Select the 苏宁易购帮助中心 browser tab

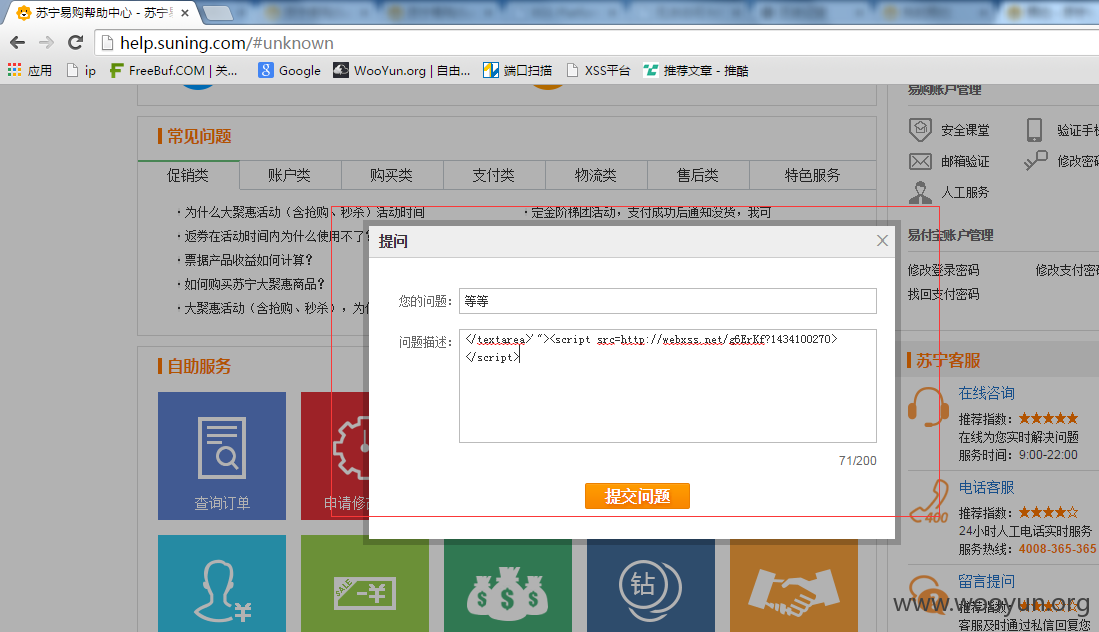[x=104, y=13]
